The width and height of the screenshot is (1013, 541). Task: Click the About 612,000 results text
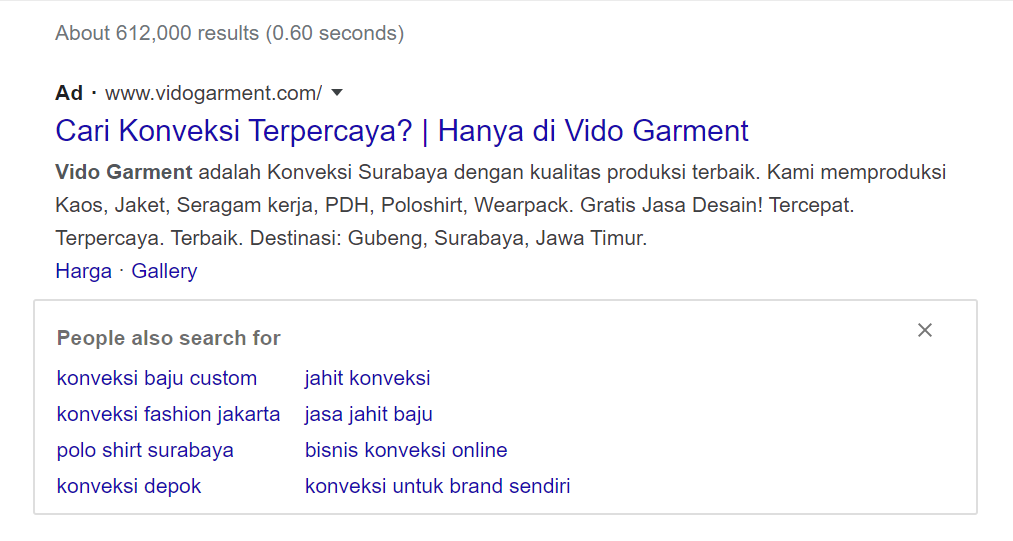click(229, 33)
